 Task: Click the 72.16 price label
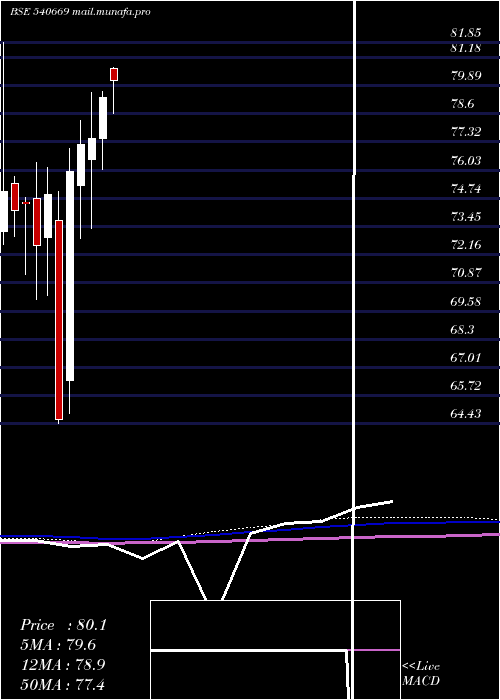pos(466,245)
